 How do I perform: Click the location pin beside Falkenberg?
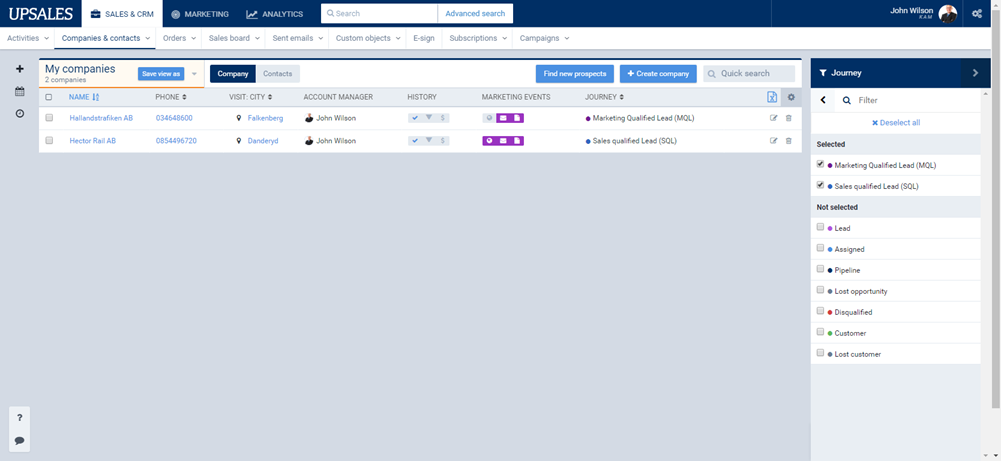(x=239, y=118)
